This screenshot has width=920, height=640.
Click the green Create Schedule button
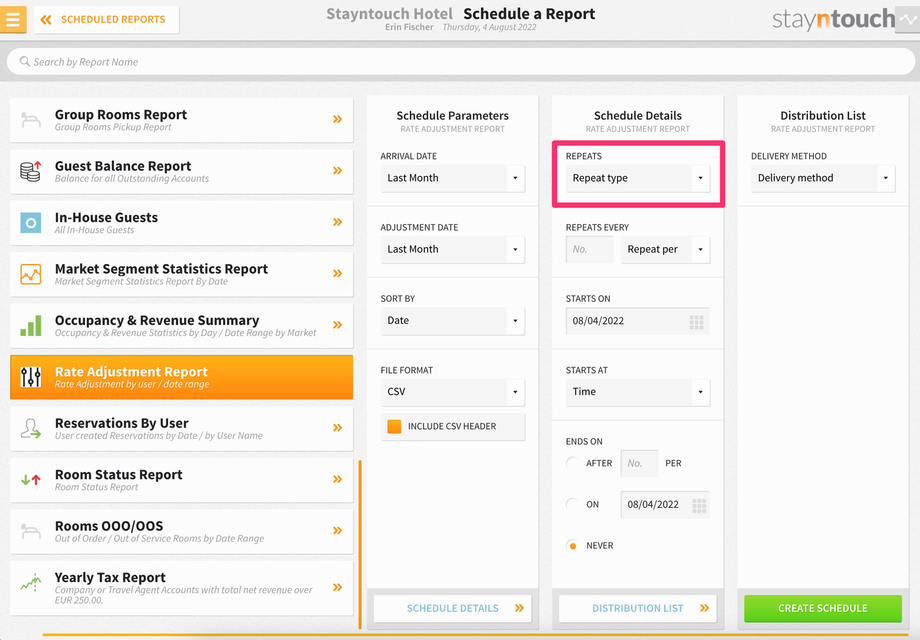(823, 608)
